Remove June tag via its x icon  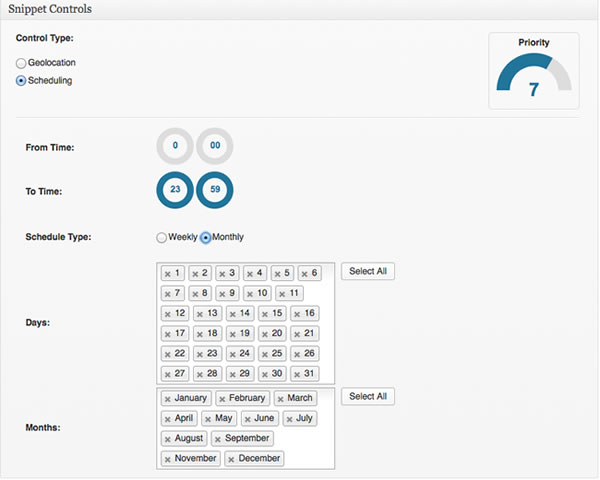(248, 419)
